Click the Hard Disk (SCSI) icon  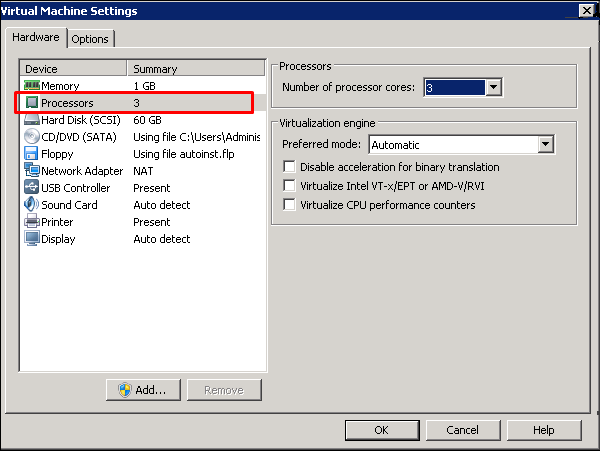coord(32,120)
